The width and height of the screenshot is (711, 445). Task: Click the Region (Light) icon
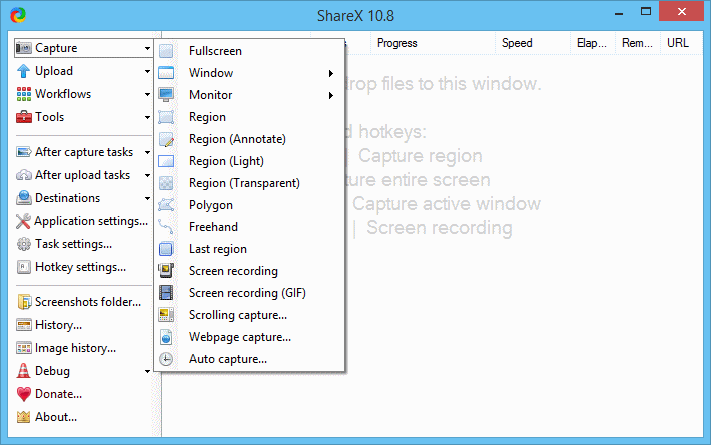click(x=166, y=161)
